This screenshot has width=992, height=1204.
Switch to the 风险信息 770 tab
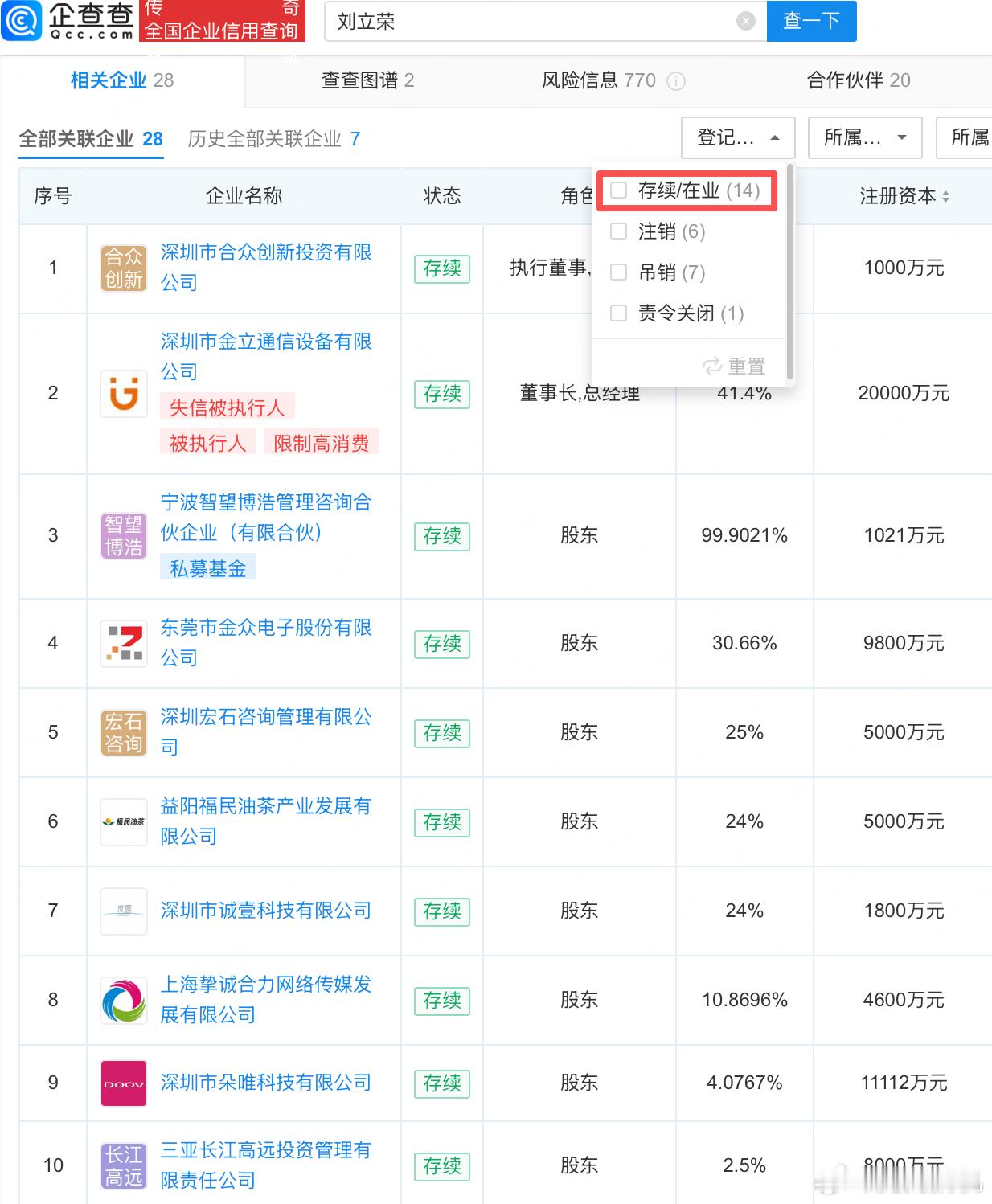pos(599,80)
